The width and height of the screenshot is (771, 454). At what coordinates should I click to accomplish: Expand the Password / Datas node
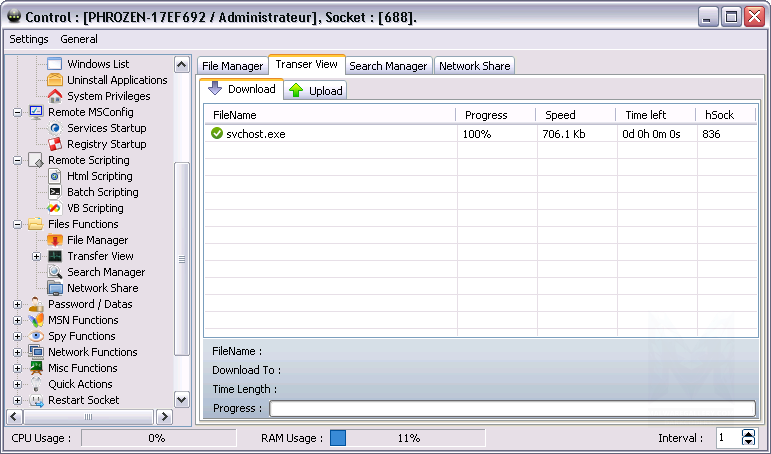click(17, 304)
